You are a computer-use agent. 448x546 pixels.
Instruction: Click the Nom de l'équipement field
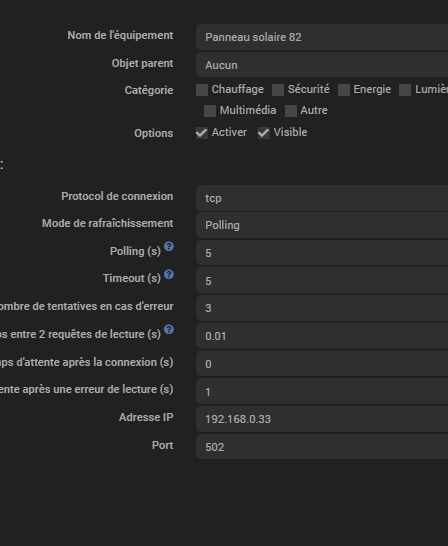click(x=322, y=37)
